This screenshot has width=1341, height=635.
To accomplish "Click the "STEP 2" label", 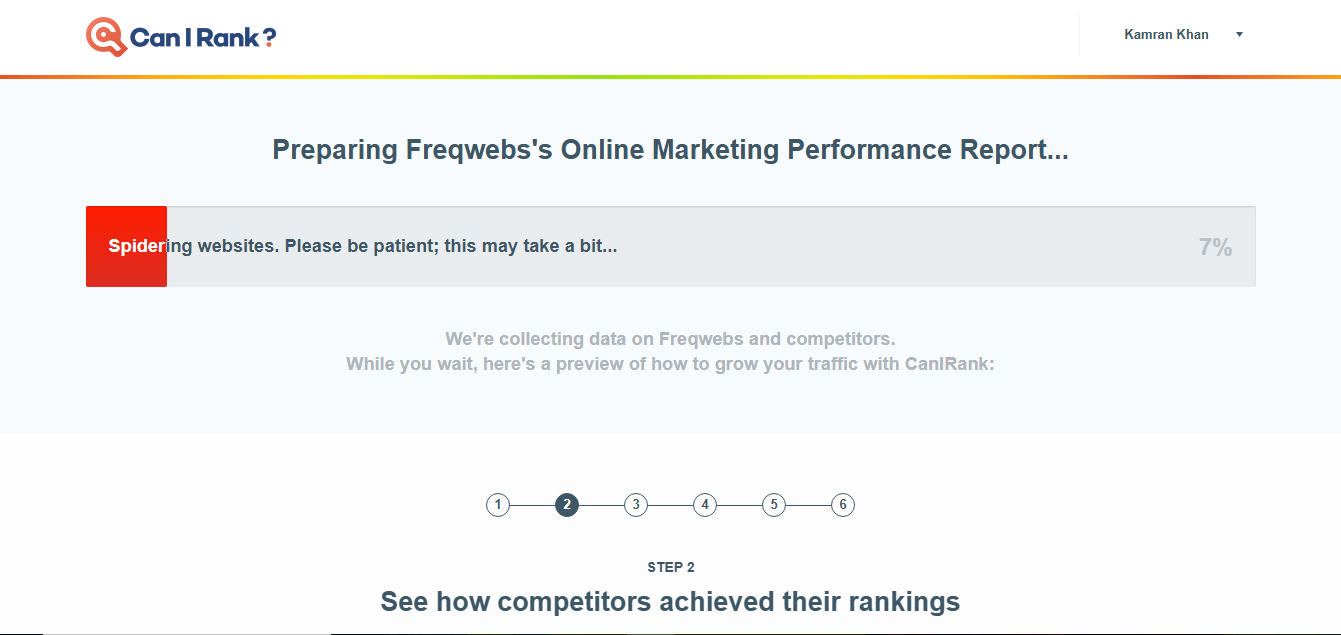I will coord(671,567).
